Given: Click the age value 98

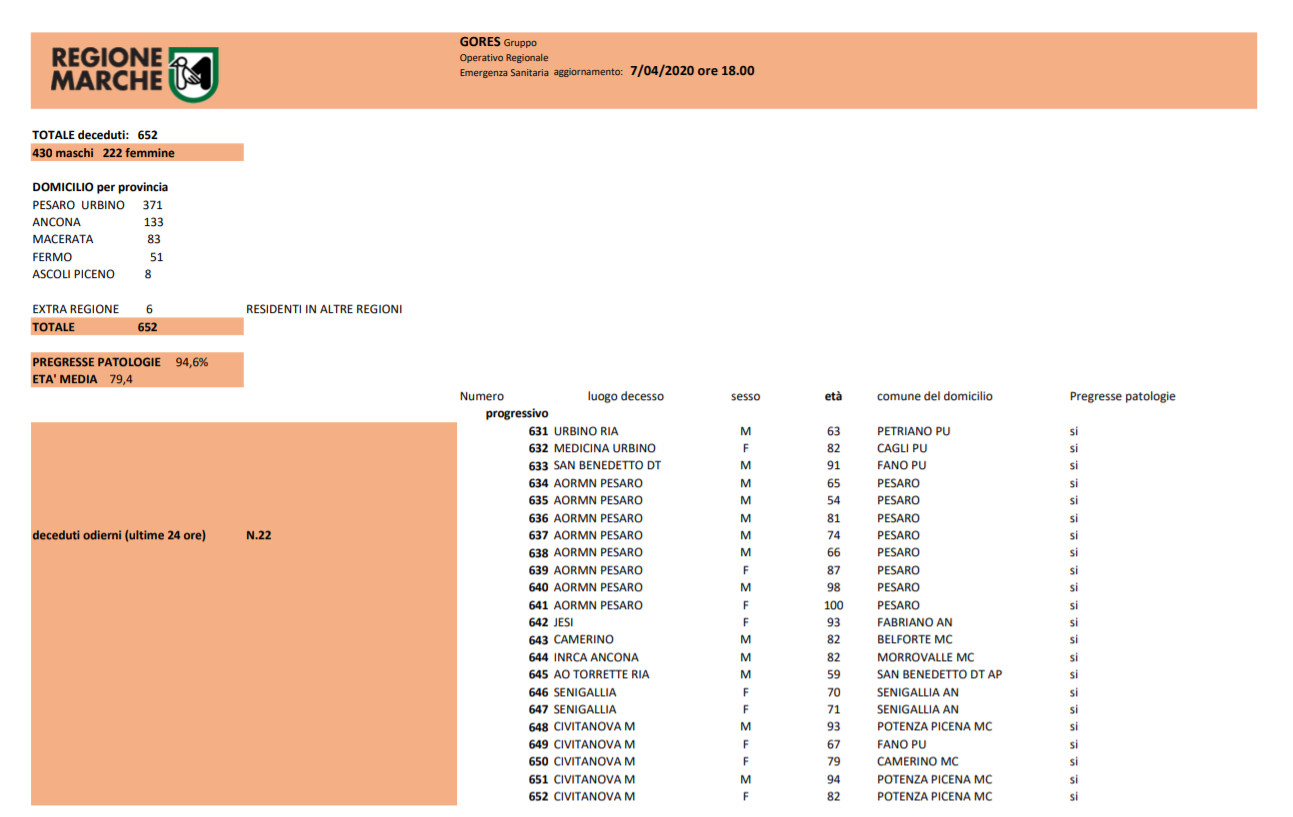Looking at the screenshot, I should point(833,587).
